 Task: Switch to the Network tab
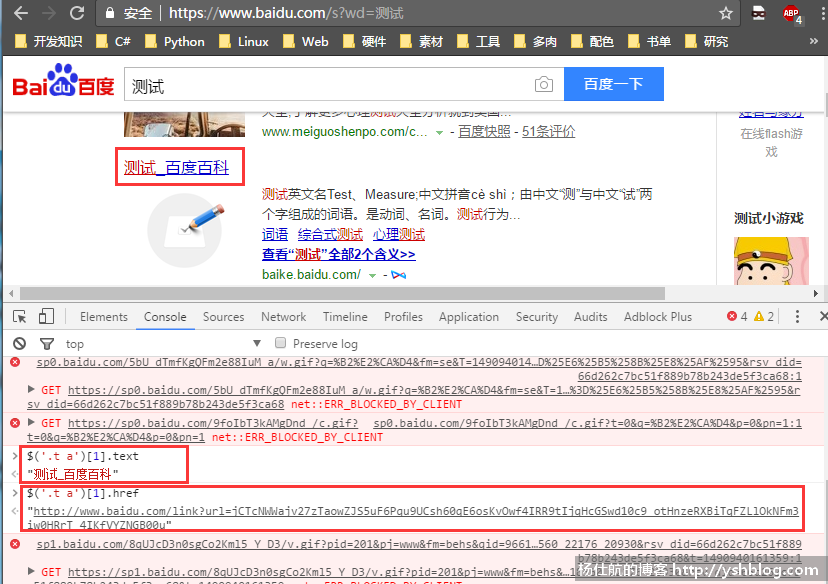284,317
